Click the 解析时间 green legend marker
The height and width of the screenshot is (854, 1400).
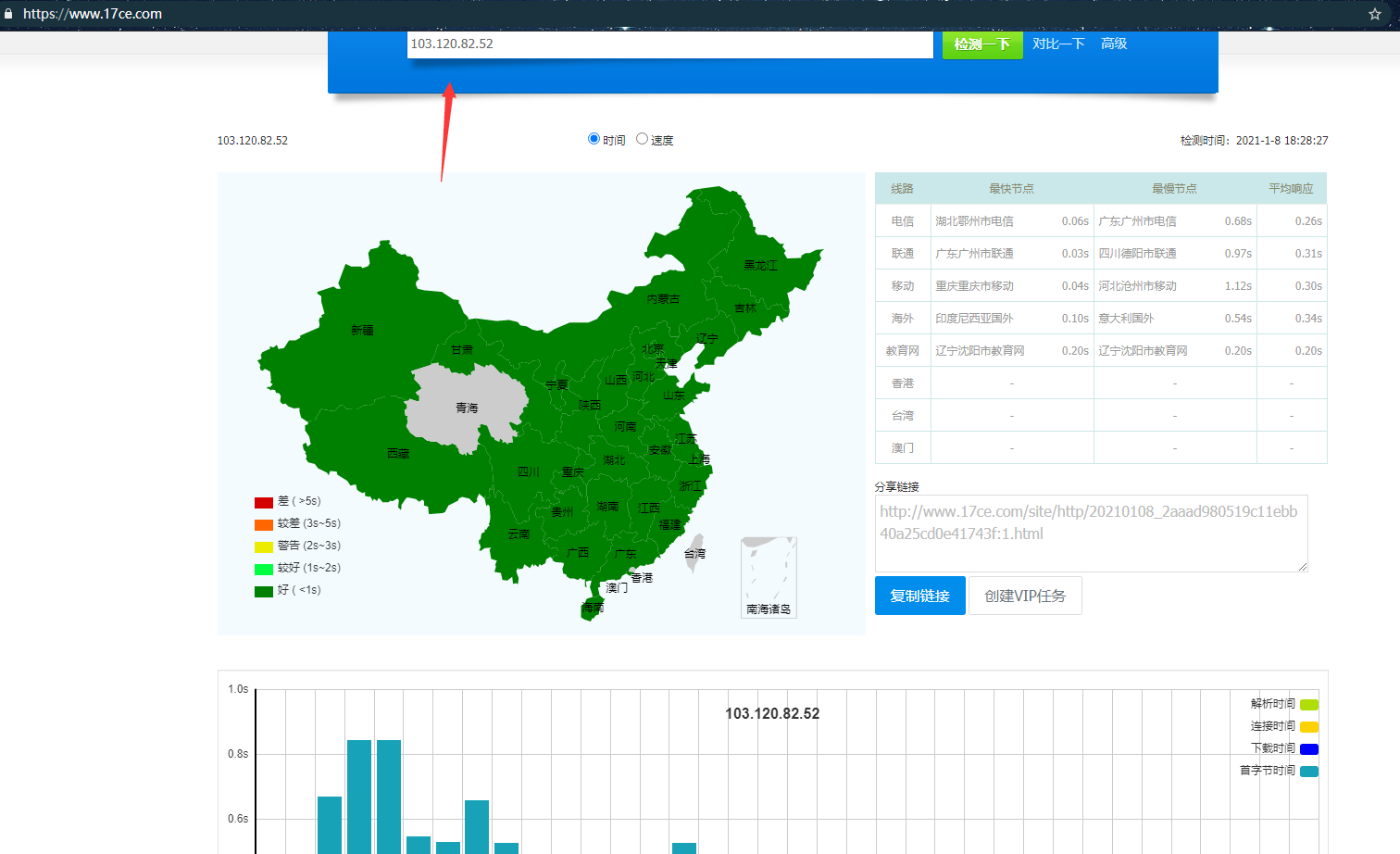tap(1308, 703)
